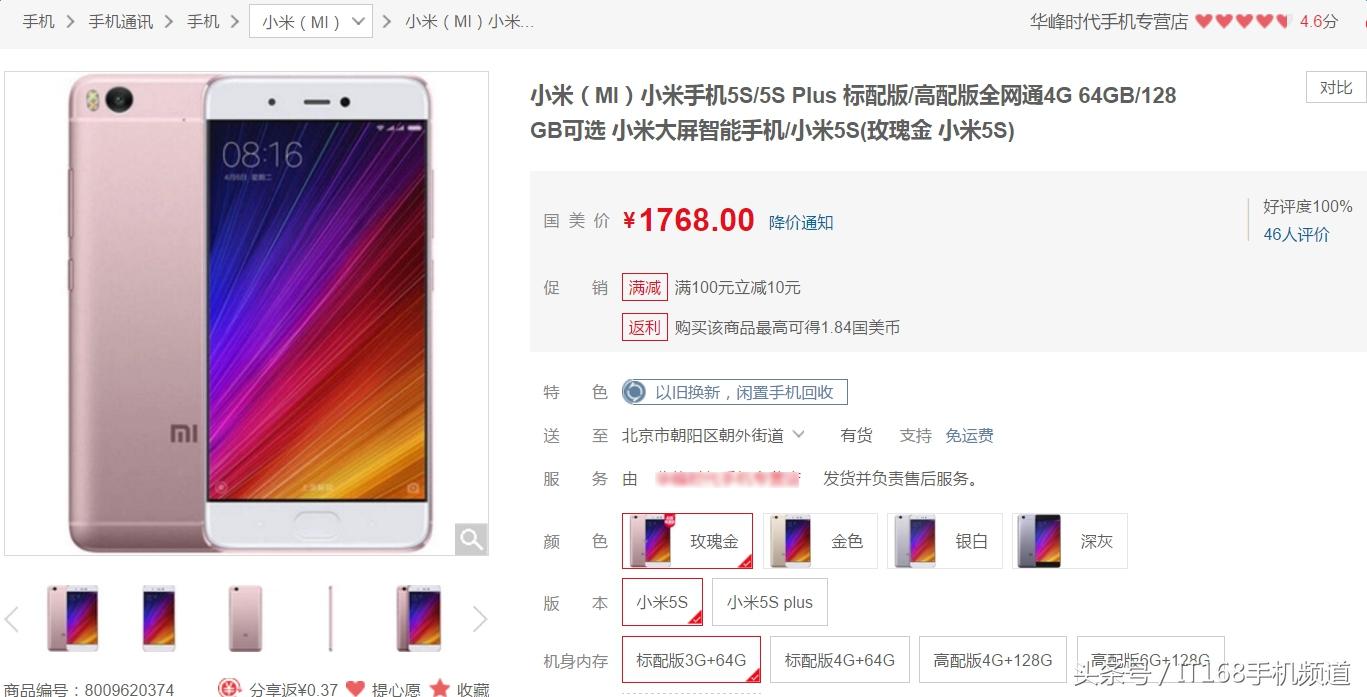Image resolution: width=1367 pixels, height=697 pixels.
Task: Click the 降价通知 price alert link
Action: click(801, 222)
